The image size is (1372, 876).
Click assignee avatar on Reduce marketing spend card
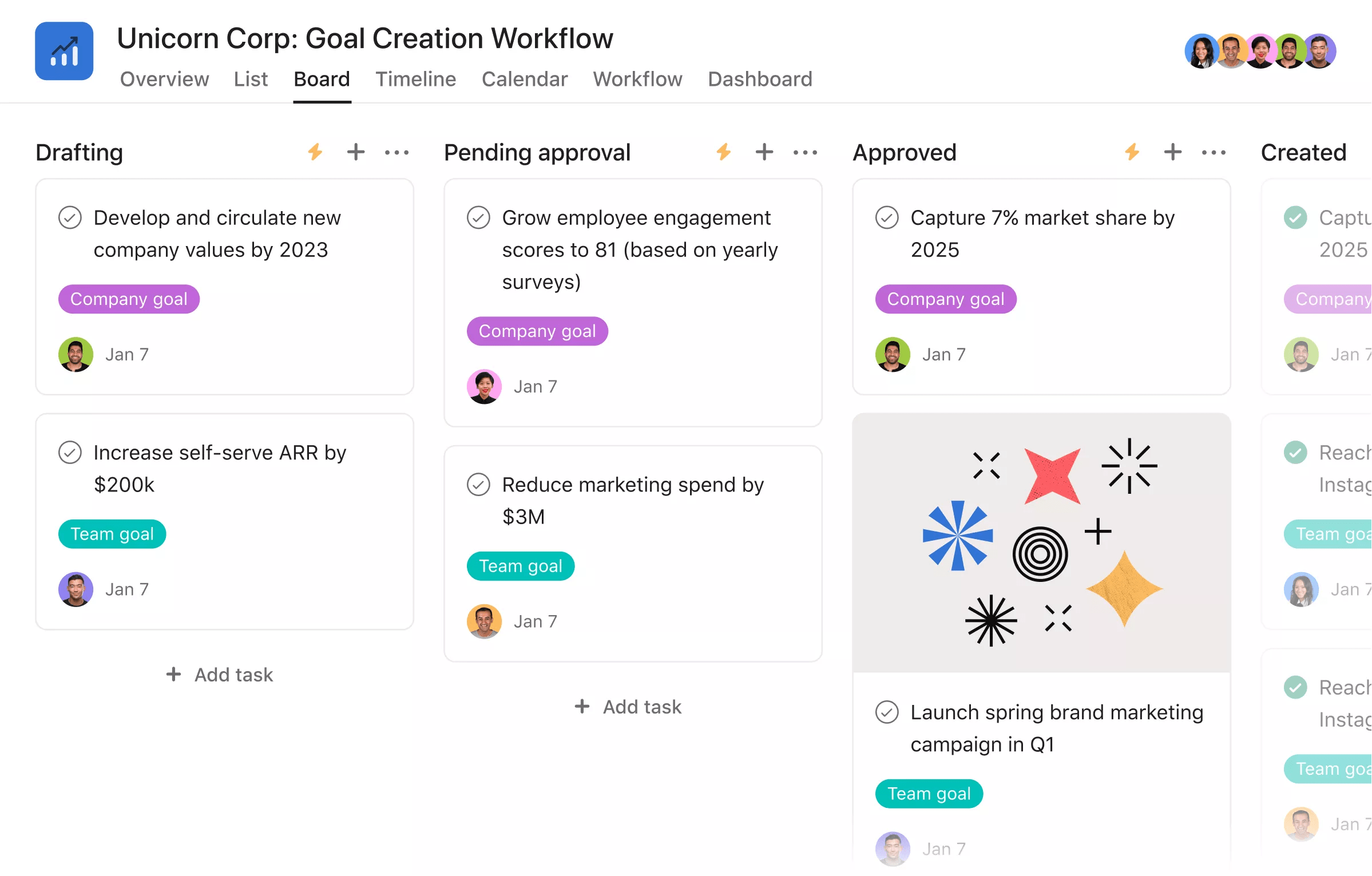tap(484, 621)
